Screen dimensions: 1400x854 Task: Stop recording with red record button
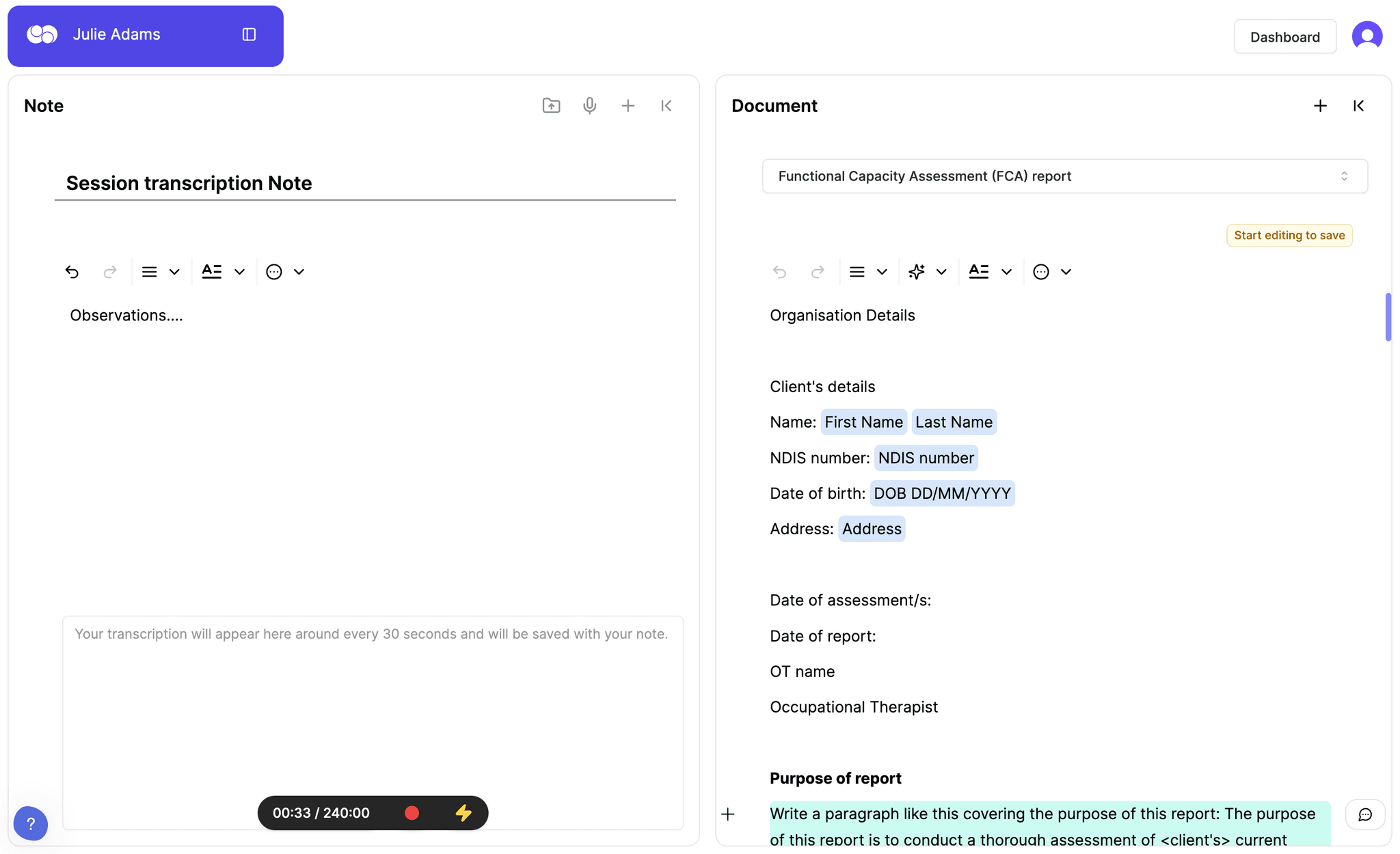tap(412, 813)
